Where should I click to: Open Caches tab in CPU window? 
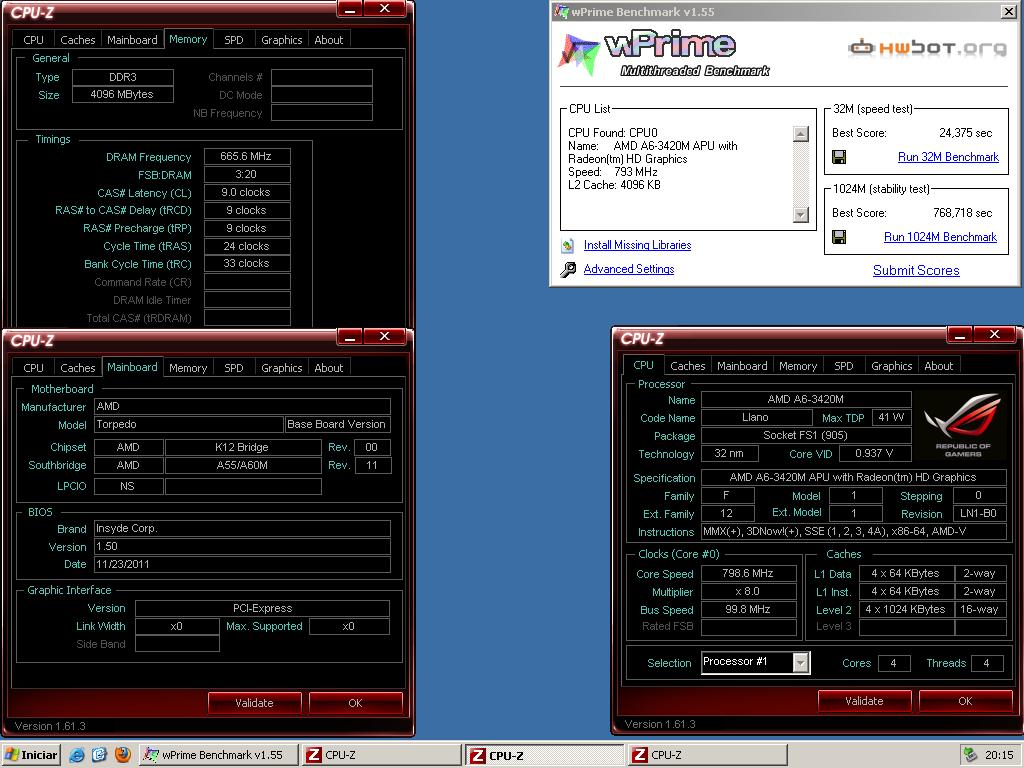point(688,366)
